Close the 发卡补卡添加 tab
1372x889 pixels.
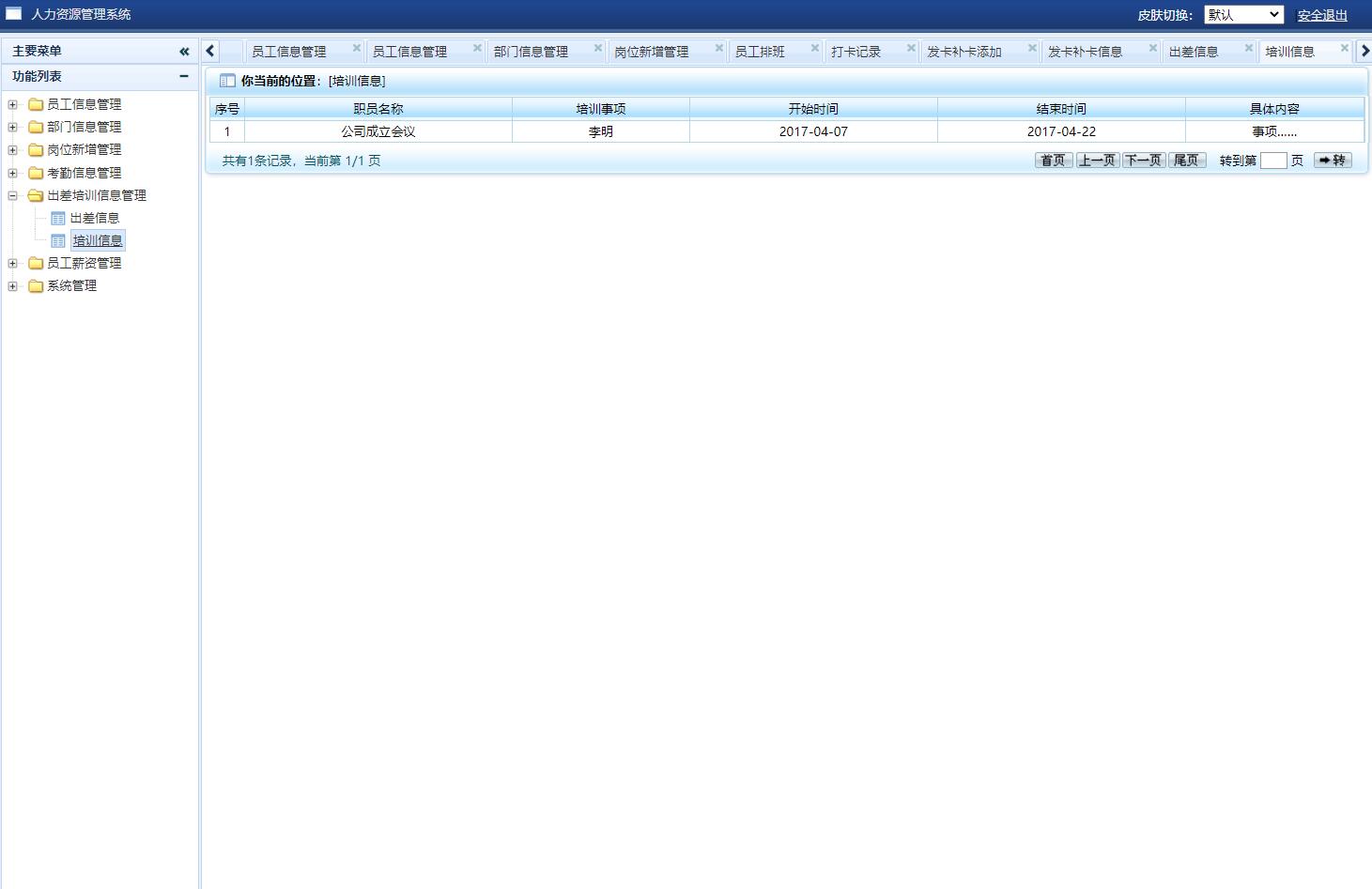(1031, 47)
